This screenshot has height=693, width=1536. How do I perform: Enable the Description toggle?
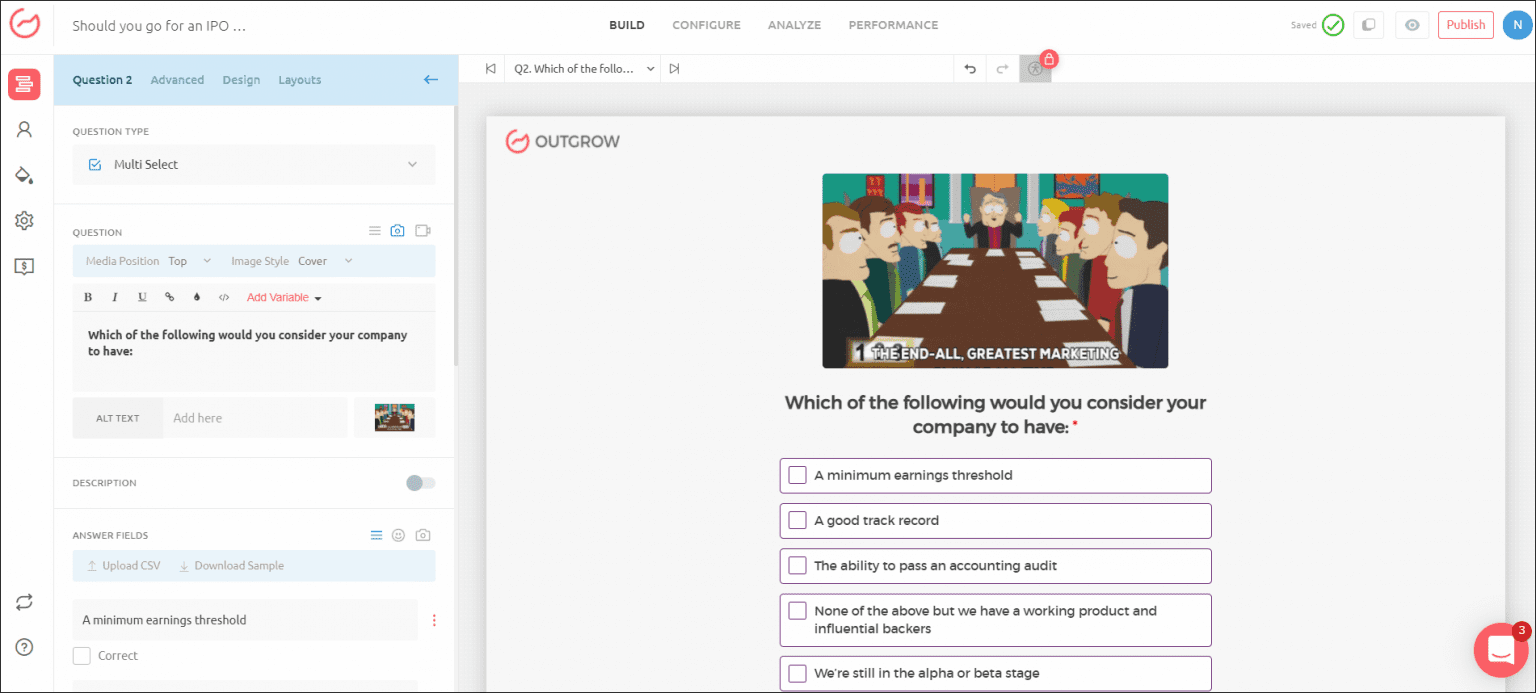coord(420,482)
